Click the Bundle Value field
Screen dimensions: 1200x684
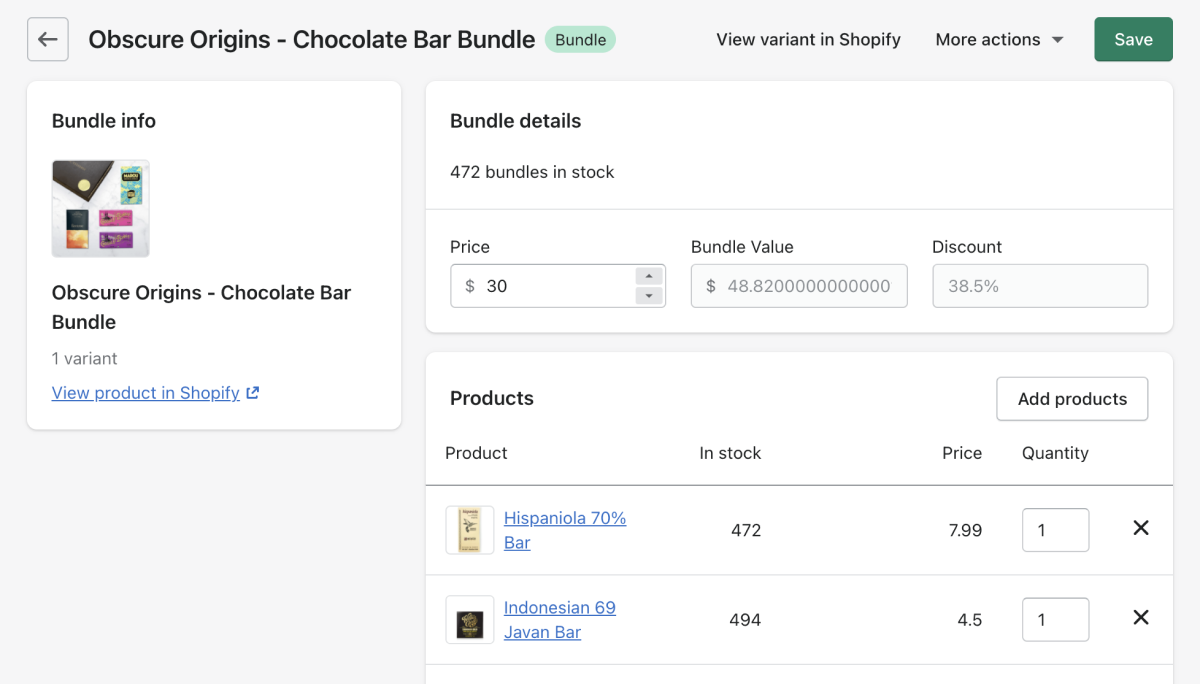(x=799, y=286)
